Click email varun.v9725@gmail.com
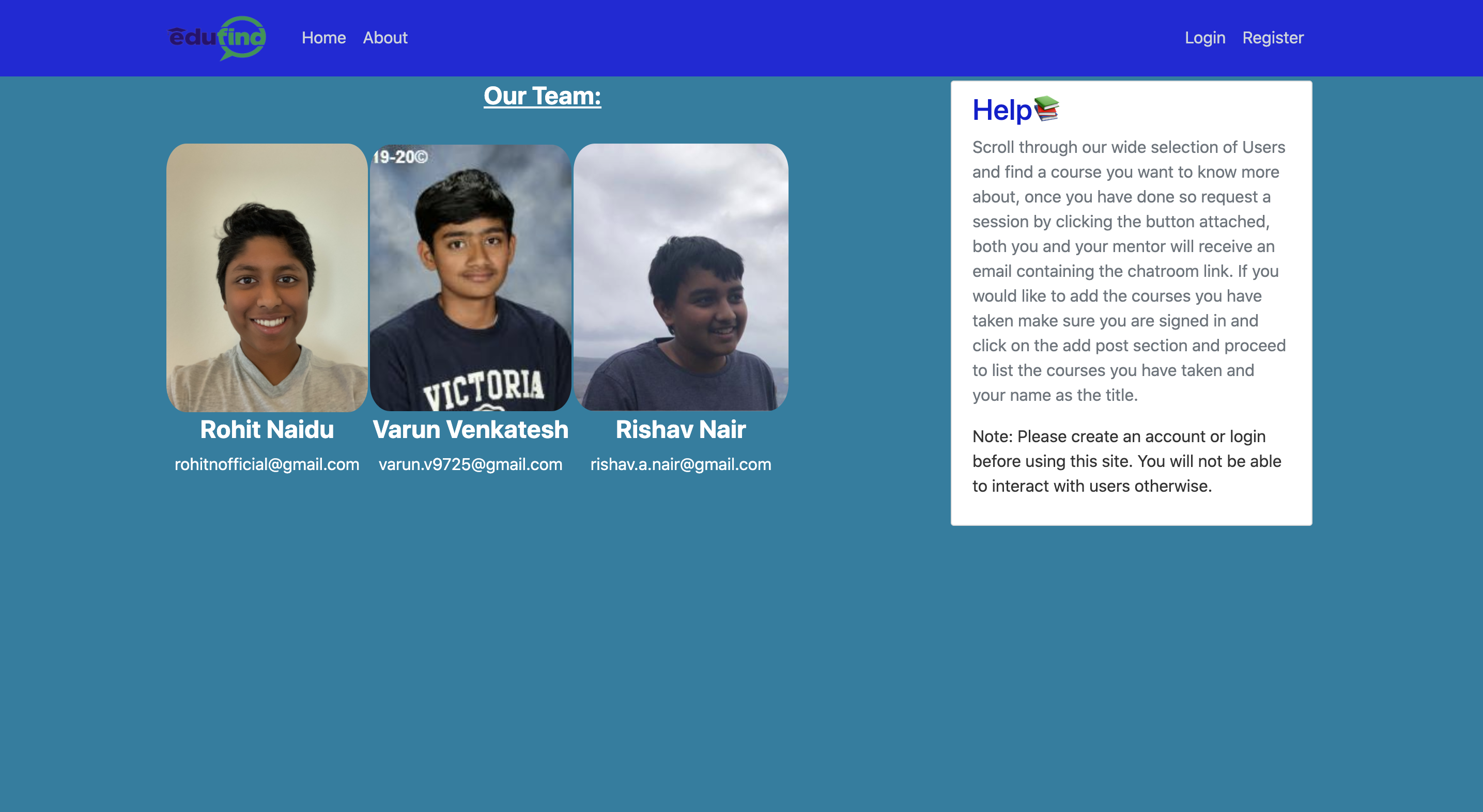 click(x=470, y=464)
